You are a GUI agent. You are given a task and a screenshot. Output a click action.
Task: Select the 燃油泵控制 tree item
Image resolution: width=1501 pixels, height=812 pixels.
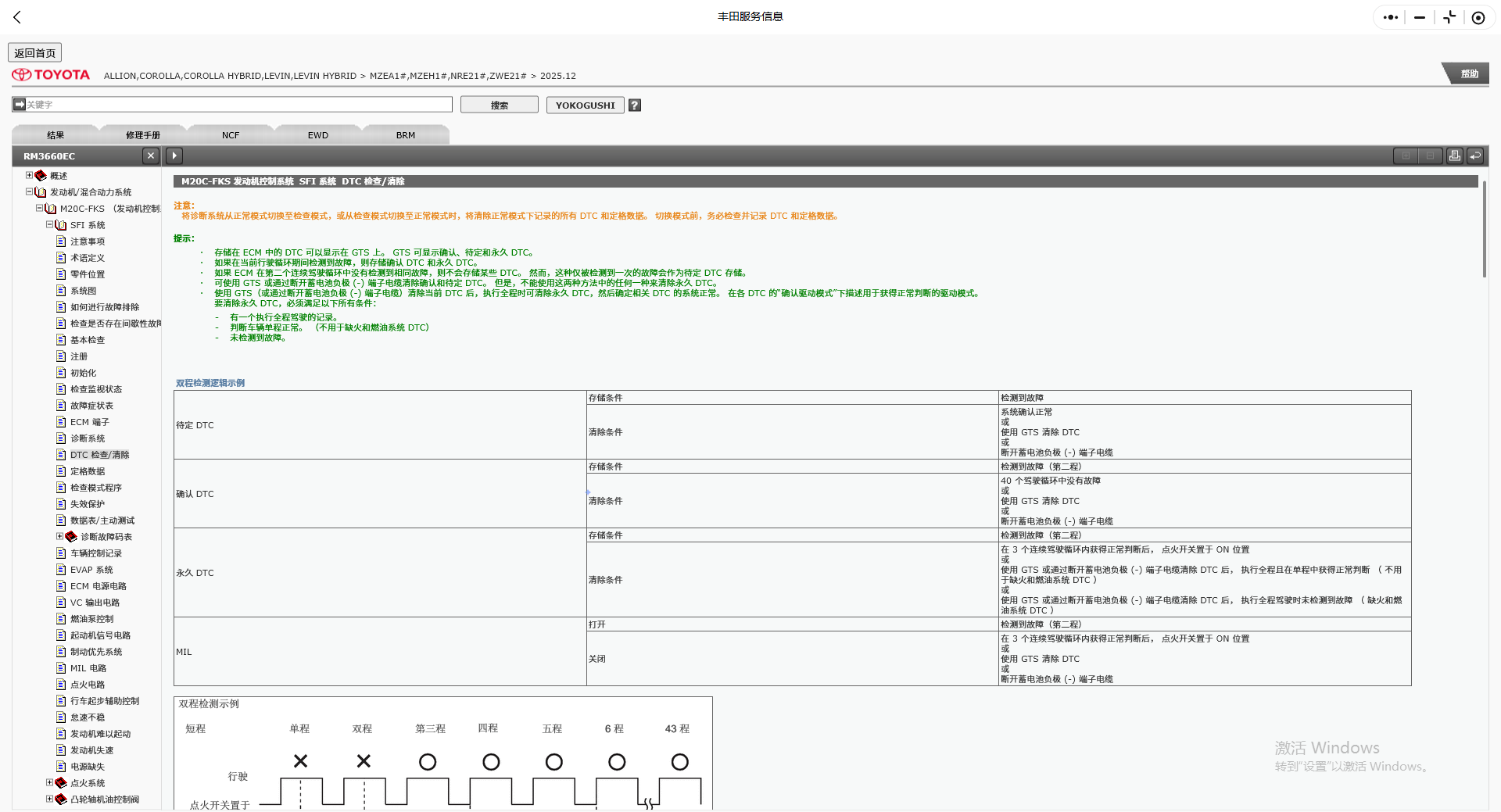tap(91, 619)
